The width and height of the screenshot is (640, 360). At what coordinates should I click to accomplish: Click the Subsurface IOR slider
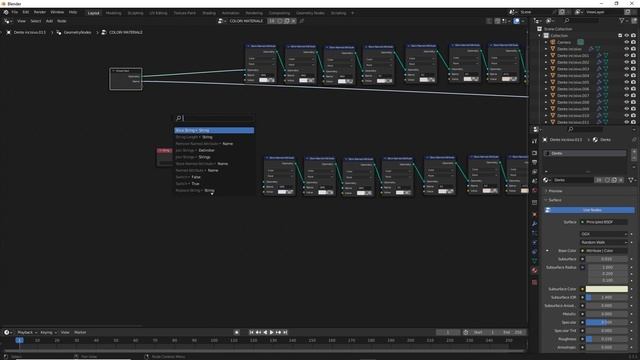point(607,298)
